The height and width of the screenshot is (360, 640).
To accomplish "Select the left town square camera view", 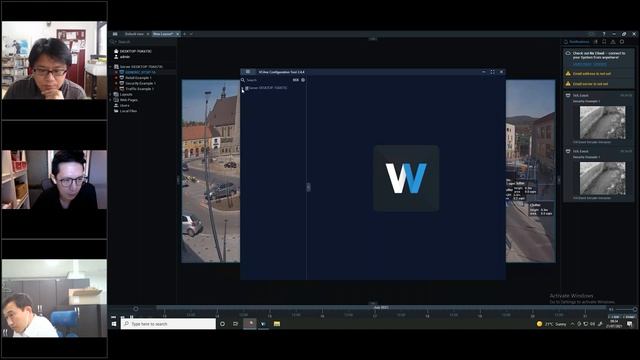I will click(211, 171).
